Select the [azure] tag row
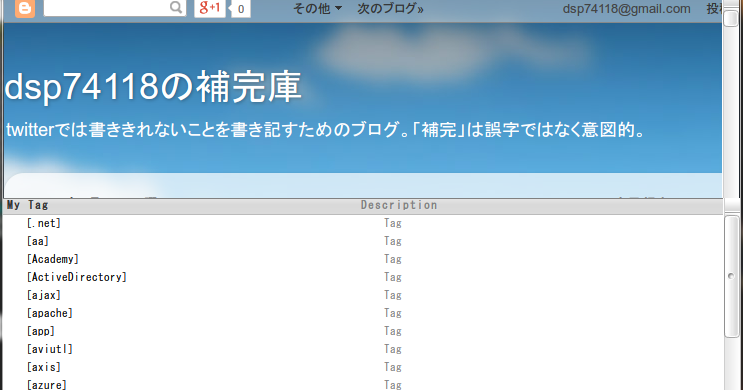 (x=362, y=384)
